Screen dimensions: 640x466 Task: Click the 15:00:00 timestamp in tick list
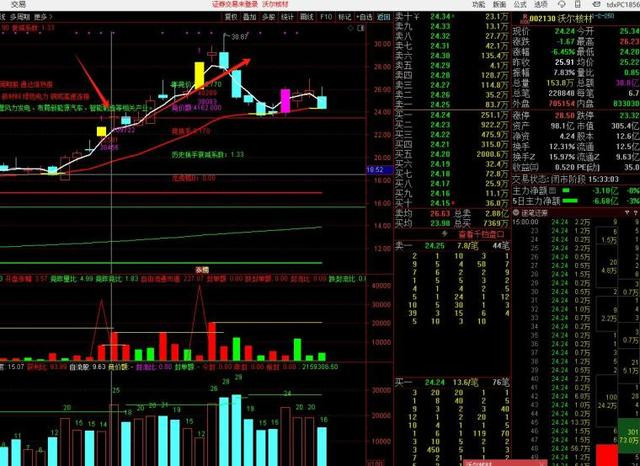526,222
